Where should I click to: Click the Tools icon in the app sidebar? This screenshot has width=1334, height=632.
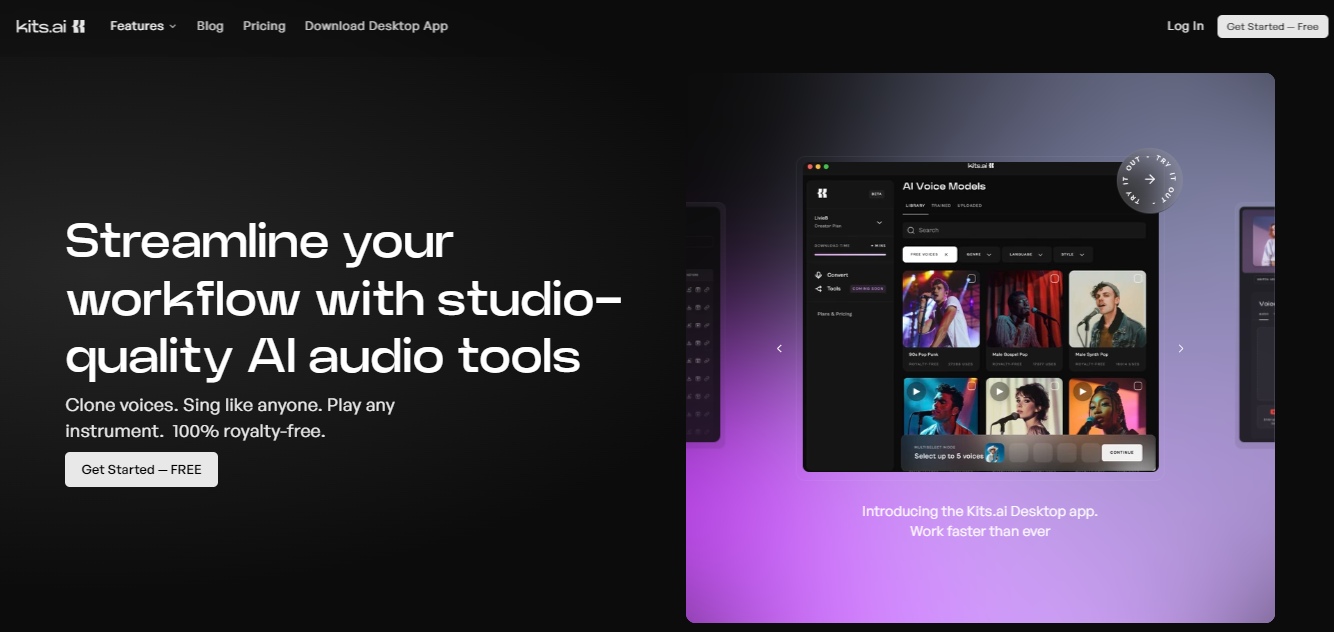[x=819, y=288]
